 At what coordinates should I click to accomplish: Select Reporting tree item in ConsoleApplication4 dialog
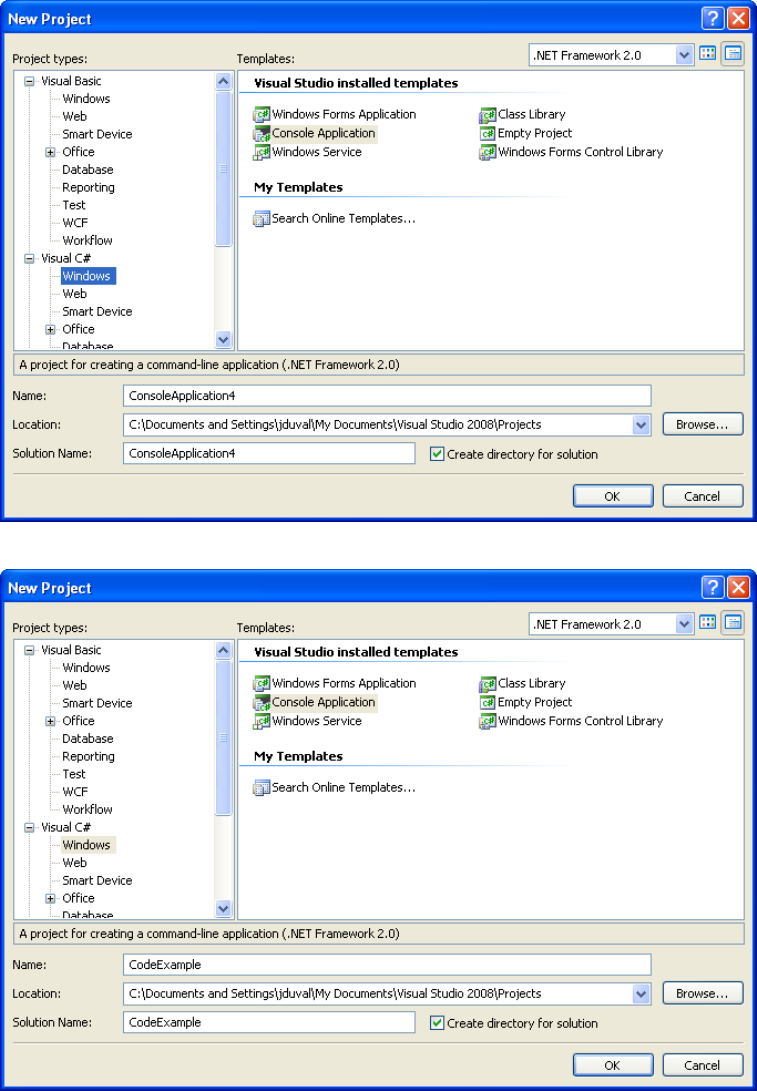pos(88,188)
